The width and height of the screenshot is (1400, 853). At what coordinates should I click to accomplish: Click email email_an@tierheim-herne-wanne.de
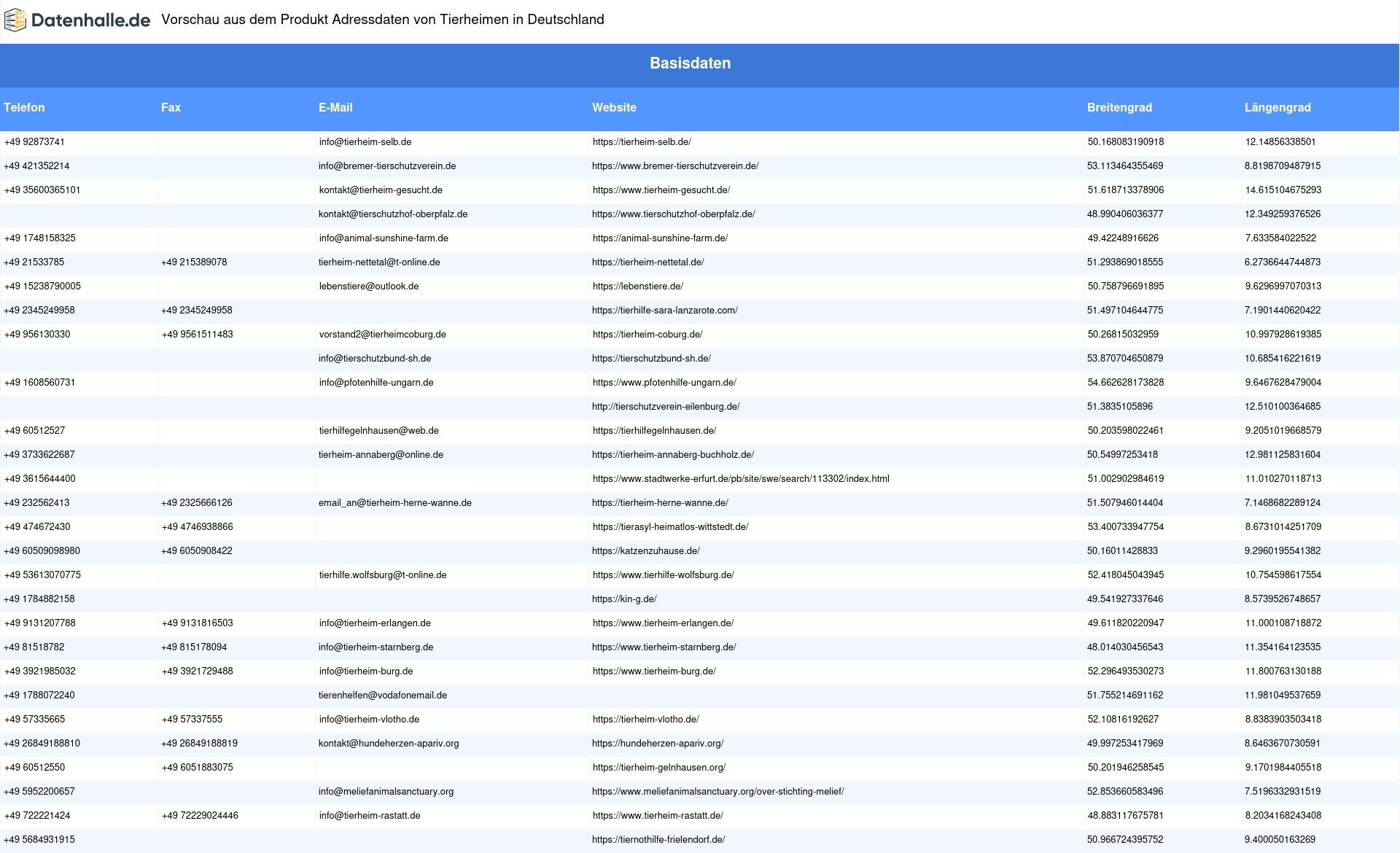coord(395,503)
